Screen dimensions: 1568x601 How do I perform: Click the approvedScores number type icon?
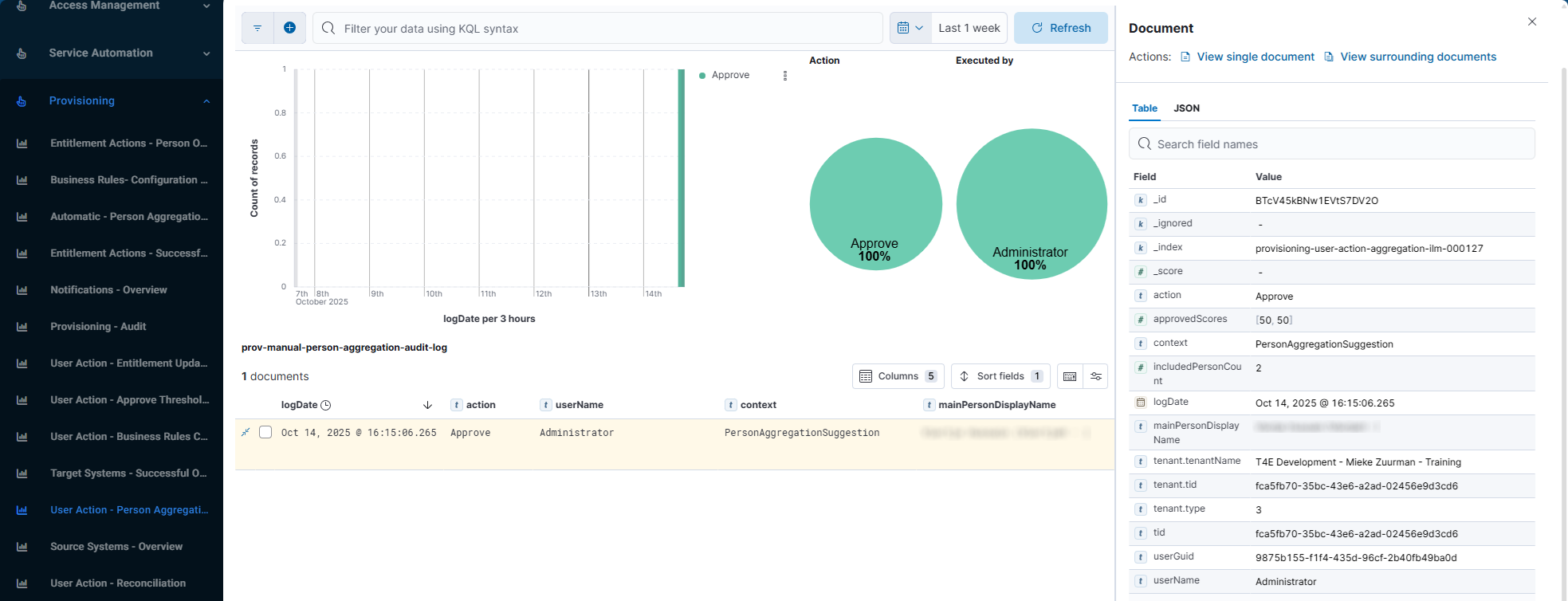click(x=1141, y=320)
